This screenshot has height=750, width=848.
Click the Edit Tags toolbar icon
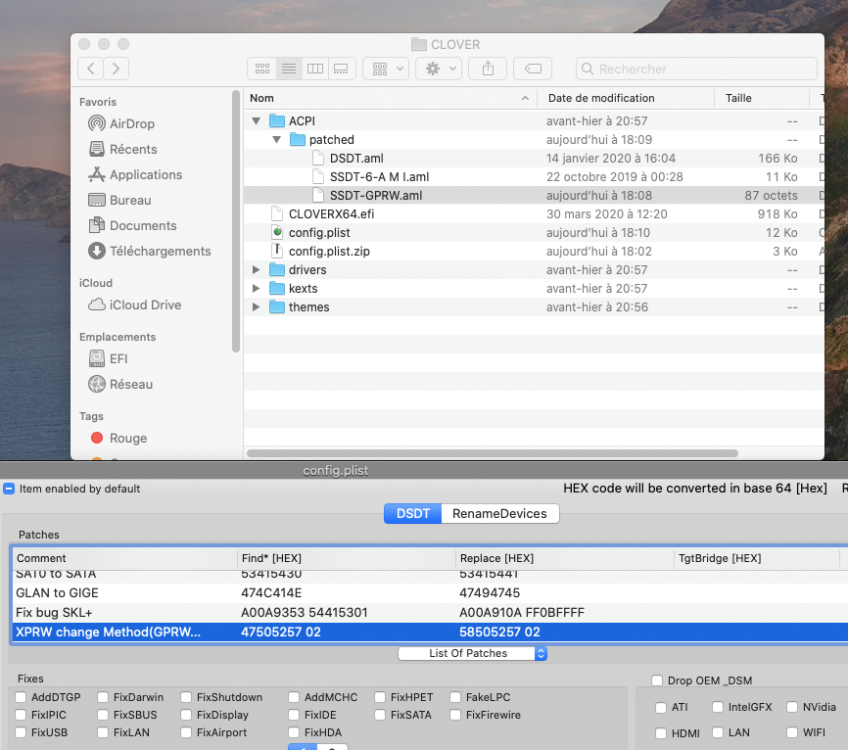[x=533, y=69]
